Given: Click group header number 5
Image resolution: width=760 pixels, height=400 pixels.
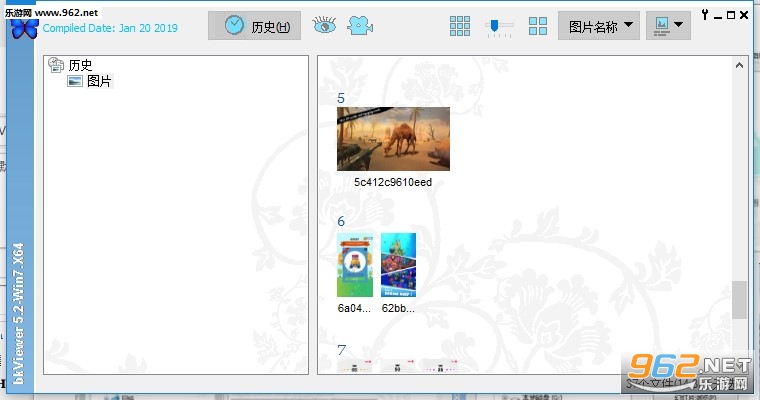Looking at the screenshot, I should point(341,98).
